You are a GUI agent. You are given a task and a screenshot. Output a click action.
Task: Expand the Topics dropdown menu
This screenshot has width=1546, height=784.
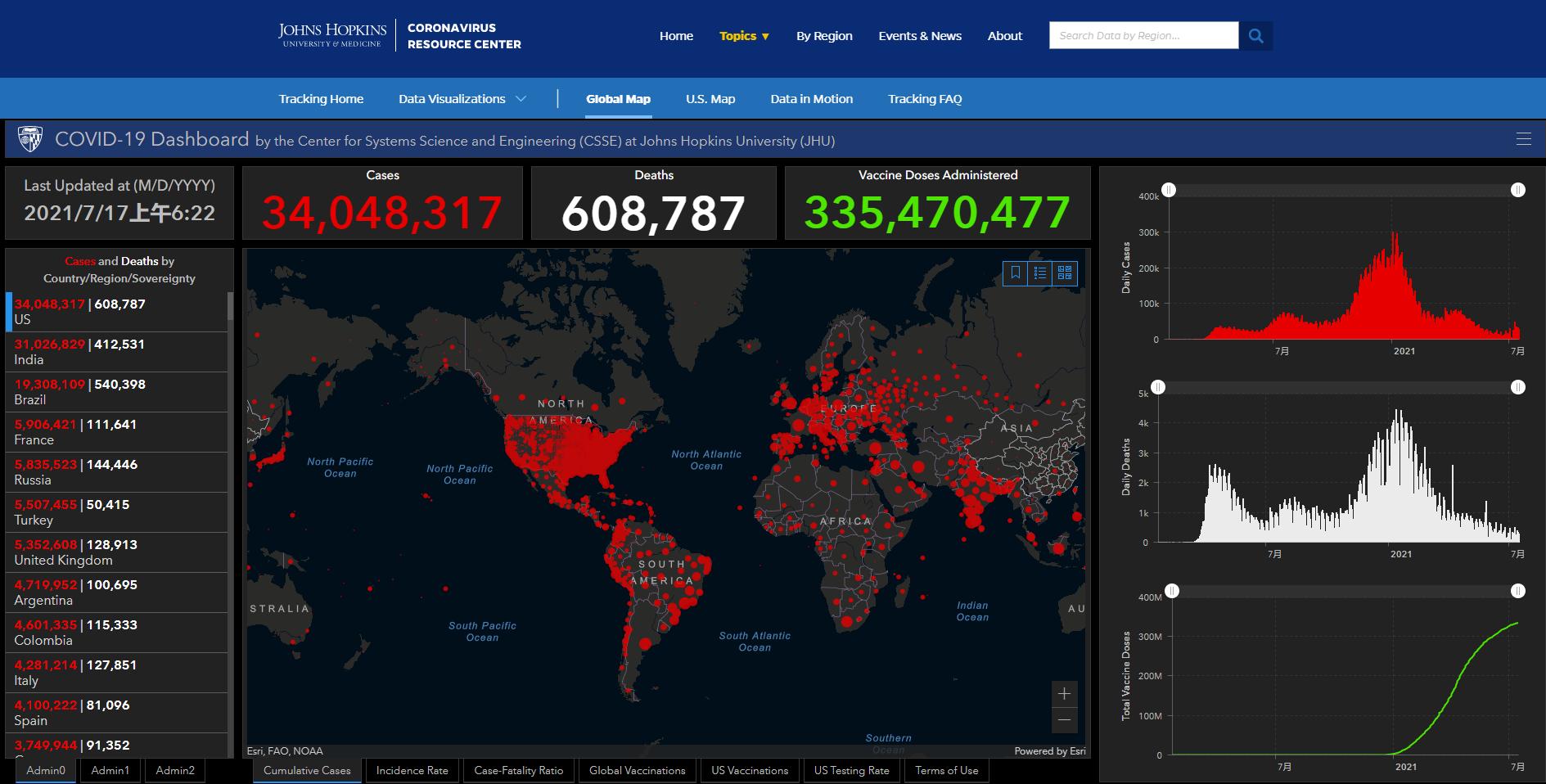tap(744, 36)
